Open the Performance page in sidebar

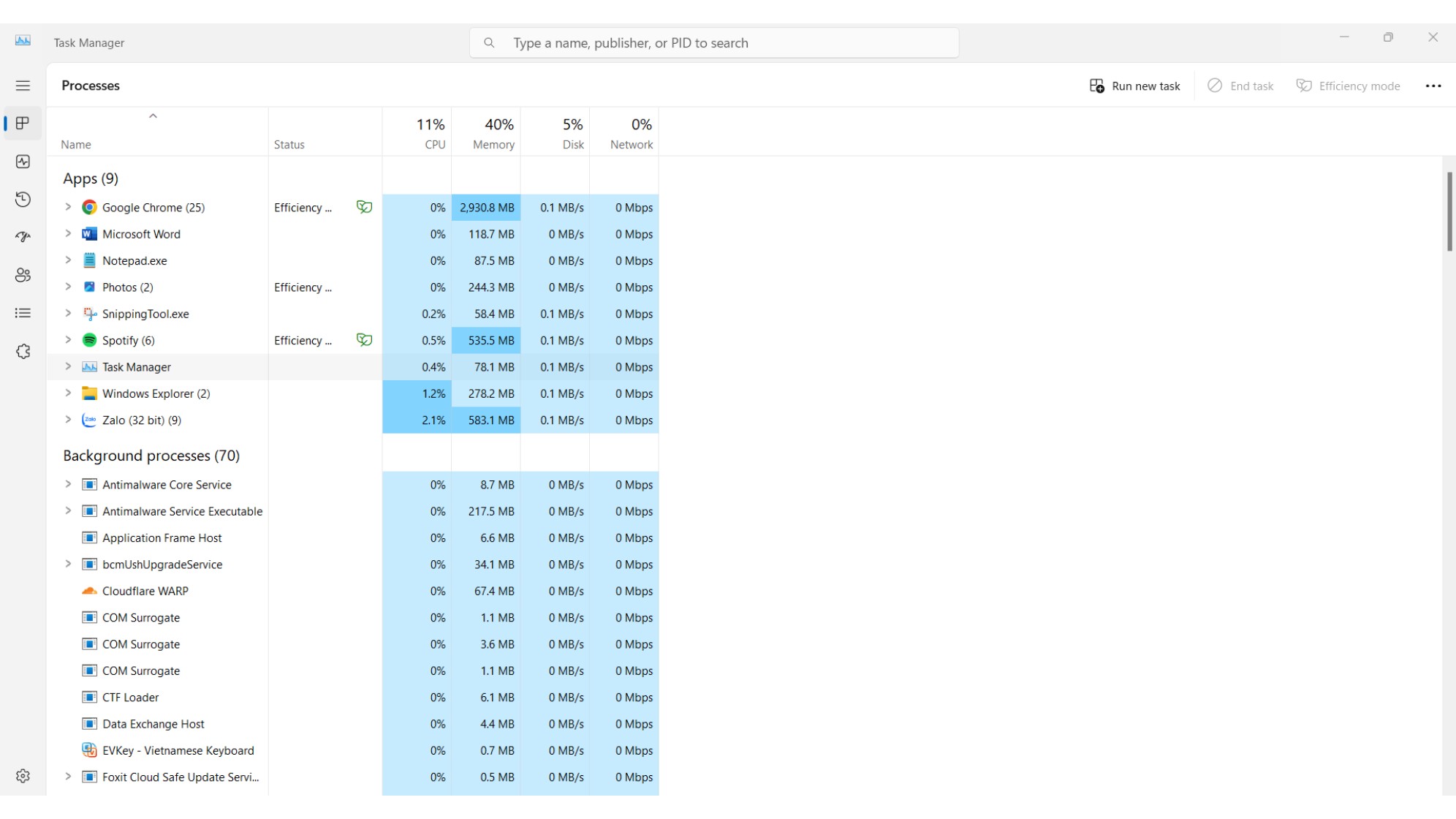pos(23,162)
